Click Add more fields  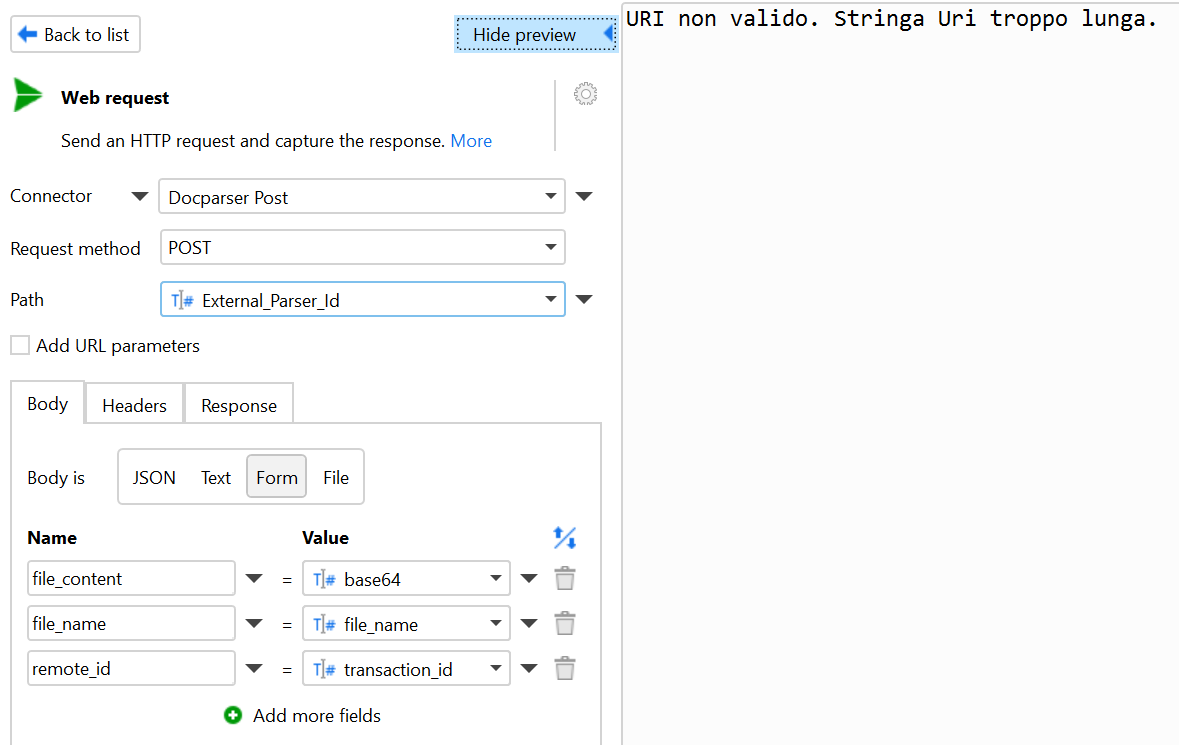click(x=317, y=716)
